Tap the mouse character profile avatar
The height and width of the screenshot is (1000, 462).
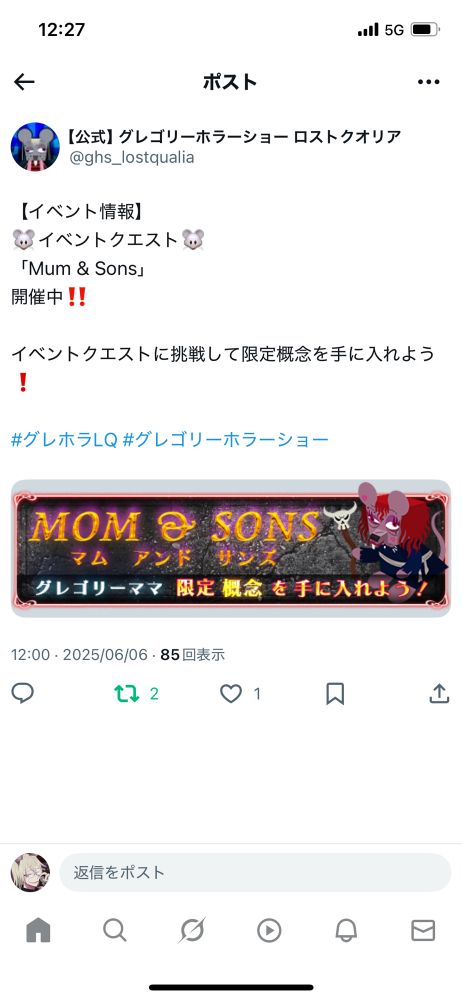click(35, 147)
